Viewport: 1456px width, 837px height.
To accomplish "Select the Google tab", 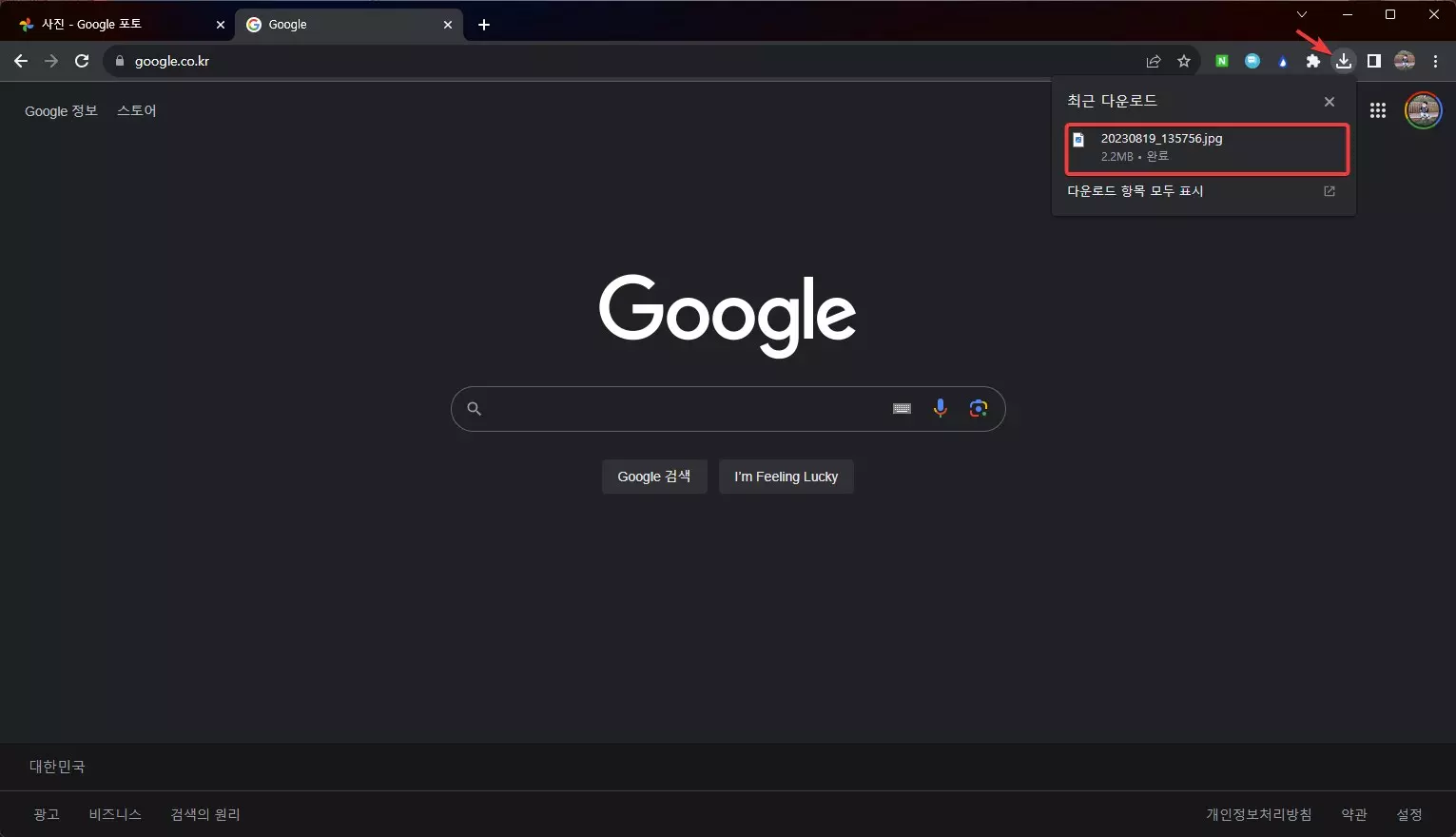I will [348, 25].
